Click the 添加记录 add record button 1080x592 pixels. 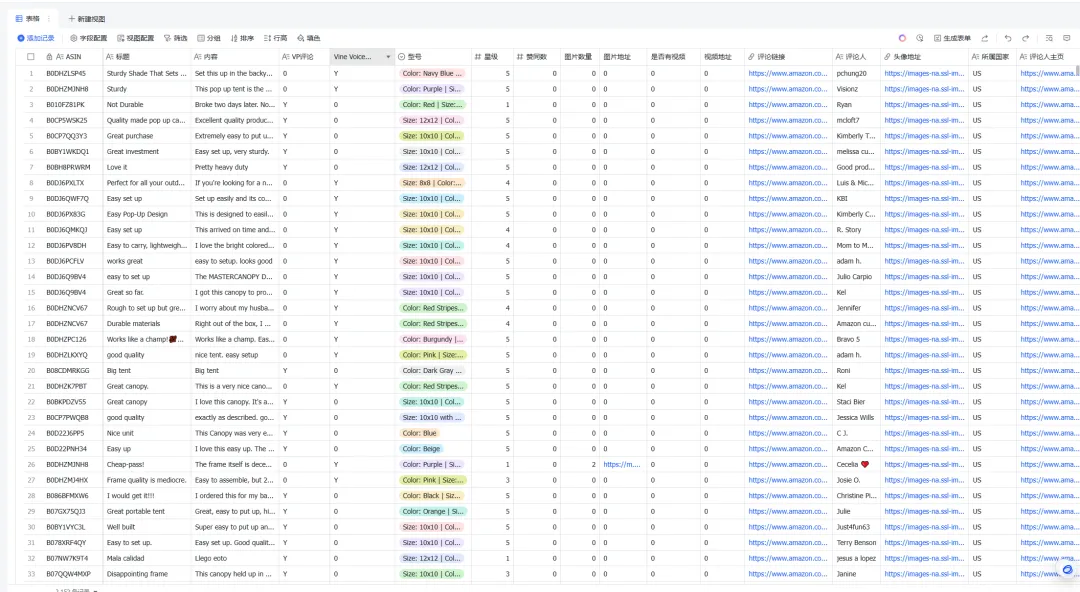click(38, 38)
